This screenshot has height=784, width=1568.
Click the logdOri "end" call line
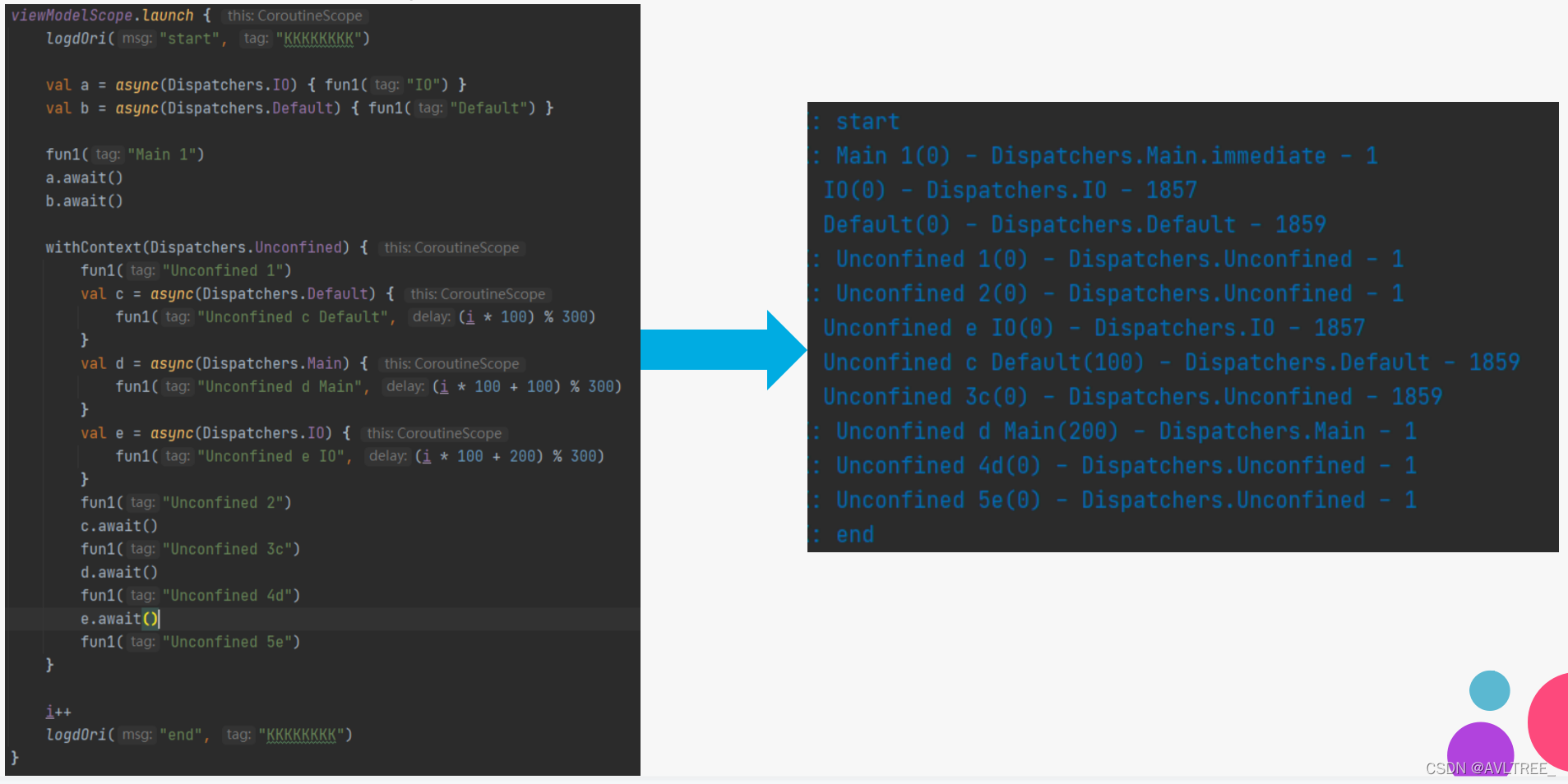199,735
